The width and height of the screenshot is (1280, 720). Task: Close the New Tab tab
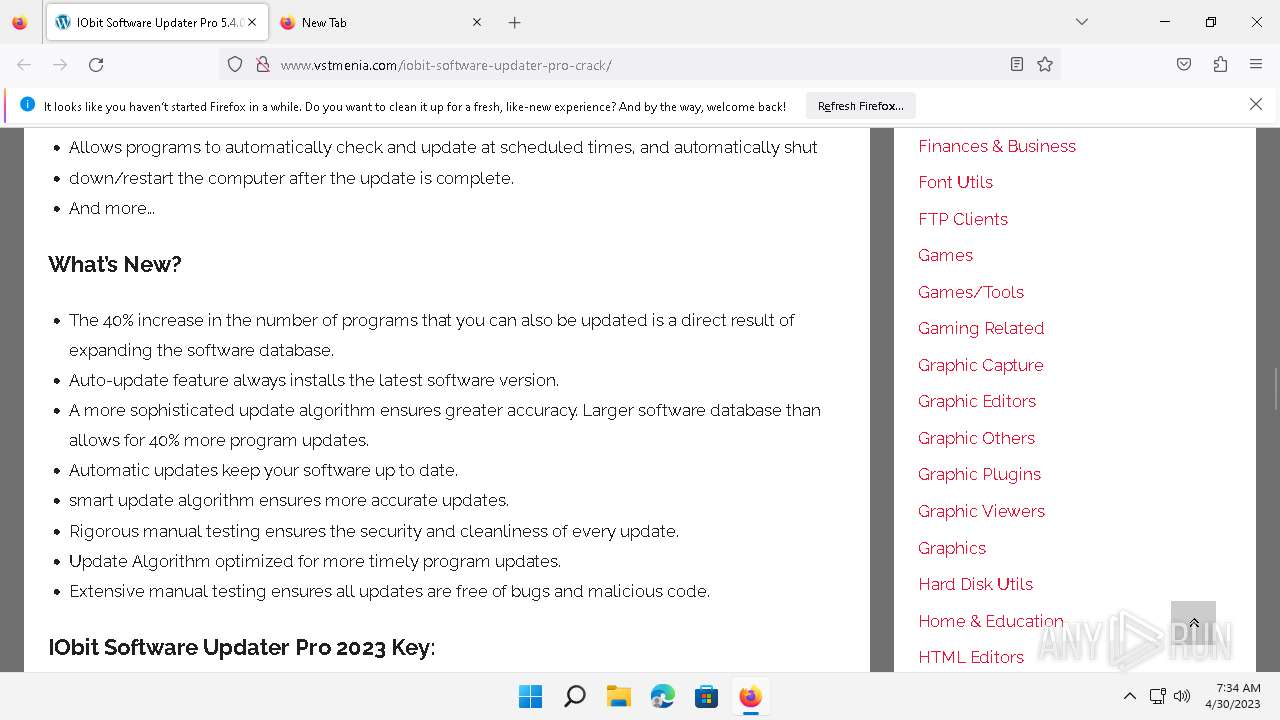click(x=477, y=22)
